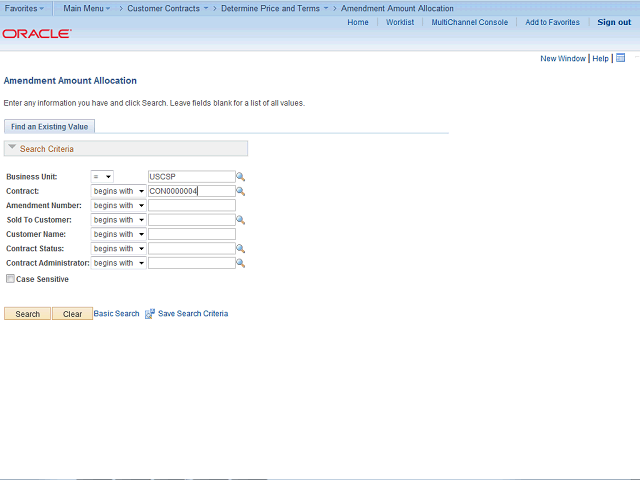Image resolution: width=640 pixels, height=480 pixels.
Task: Open Determine Price and Terms breadcrumb menu
Action: tap(274, 8)
